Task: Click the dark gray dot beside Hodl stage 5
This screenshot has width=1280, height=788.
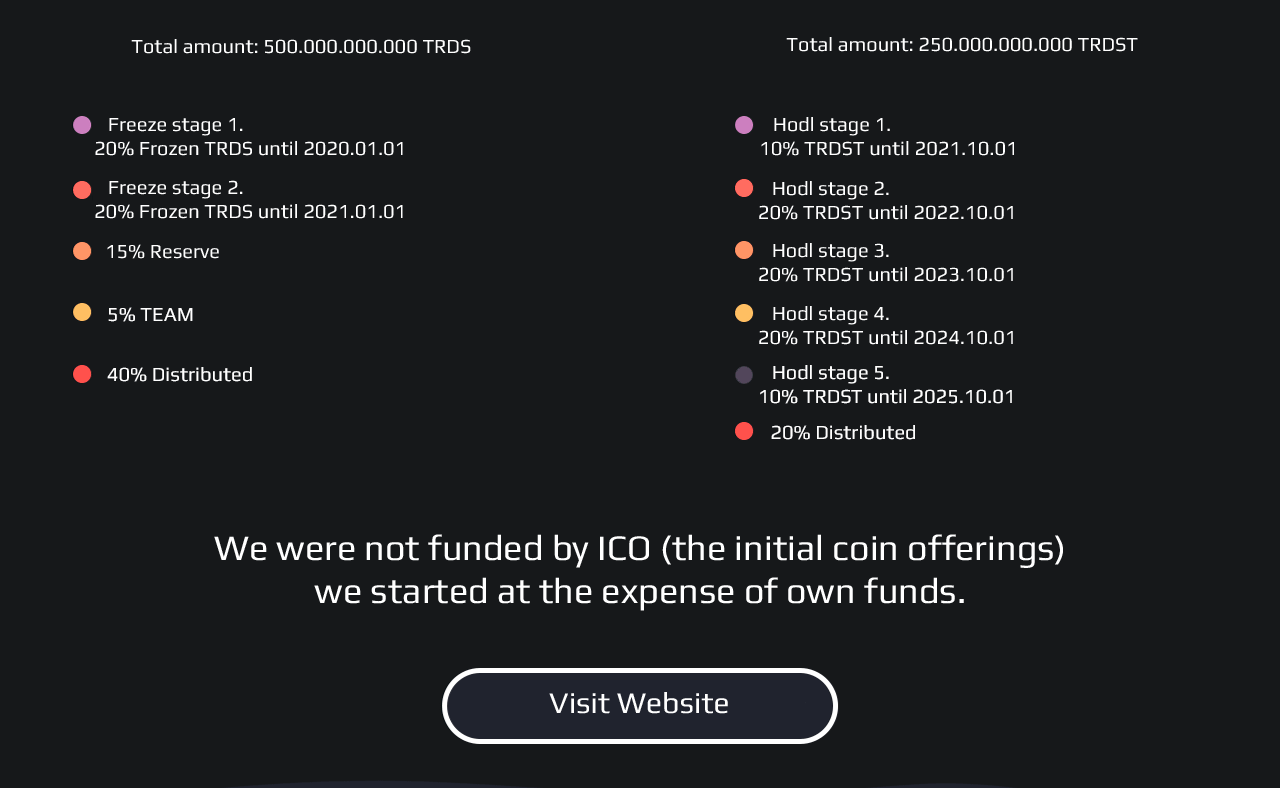Action: click(x=744, y=375)
